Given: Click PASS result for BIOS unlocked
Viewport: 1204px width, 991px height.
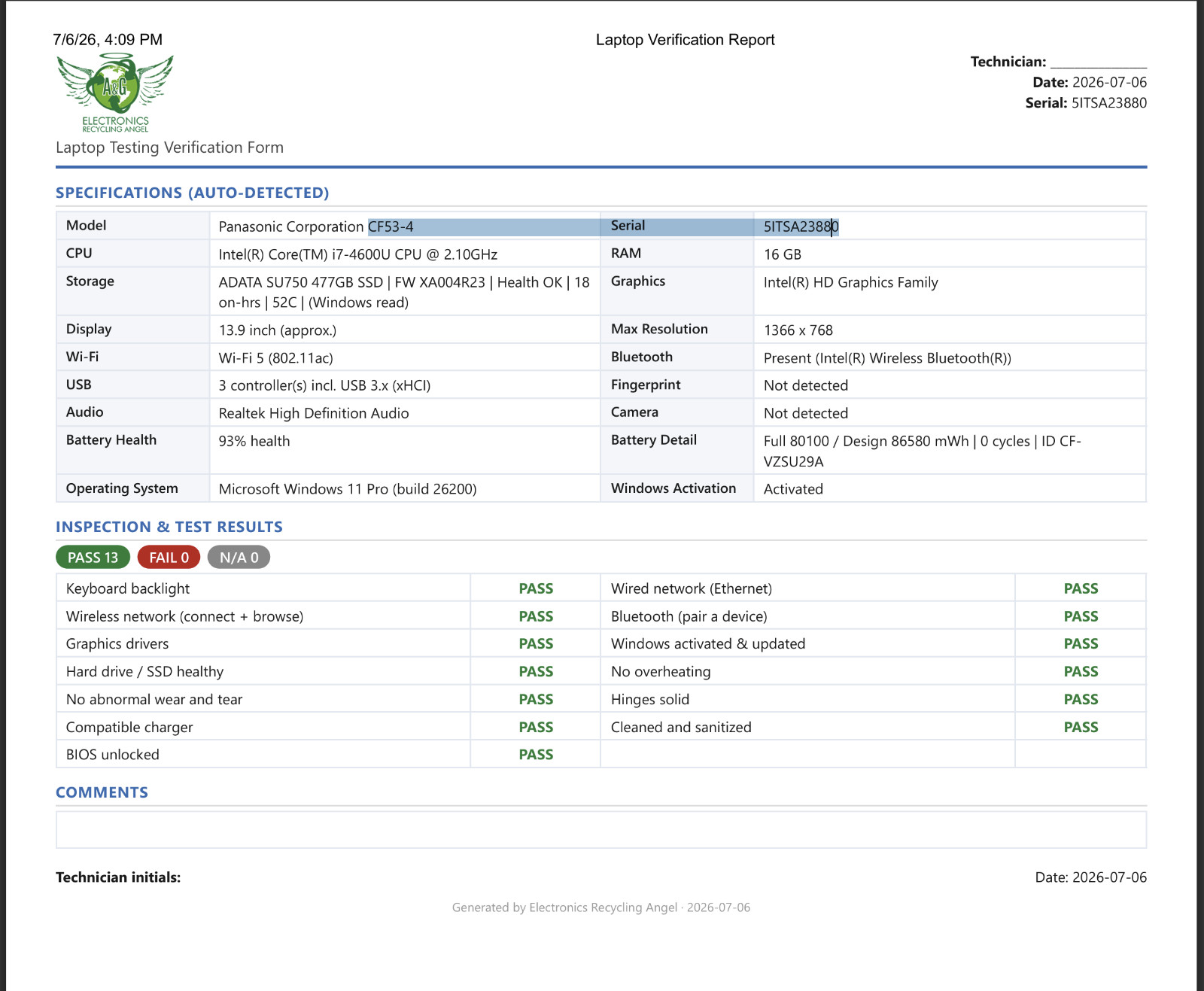Looking at the screenshot, I should pos(536,754).
